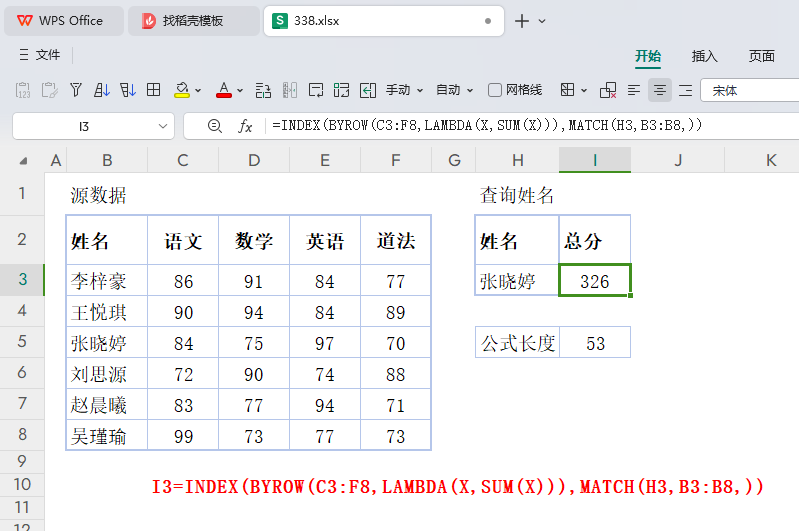Image resolution: width=799 pixels, height=531 pixels.
Task: Click the indent arrow-in-box icon
Action: pos(367,90)
